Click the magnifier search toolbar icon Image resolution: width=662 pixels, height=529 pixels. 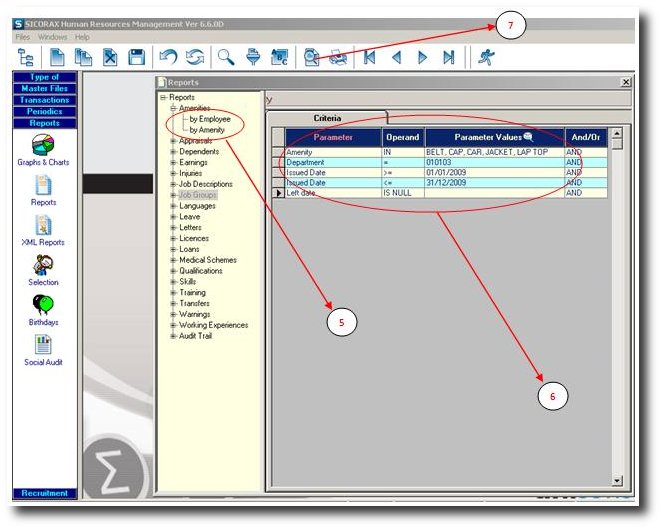227,58
